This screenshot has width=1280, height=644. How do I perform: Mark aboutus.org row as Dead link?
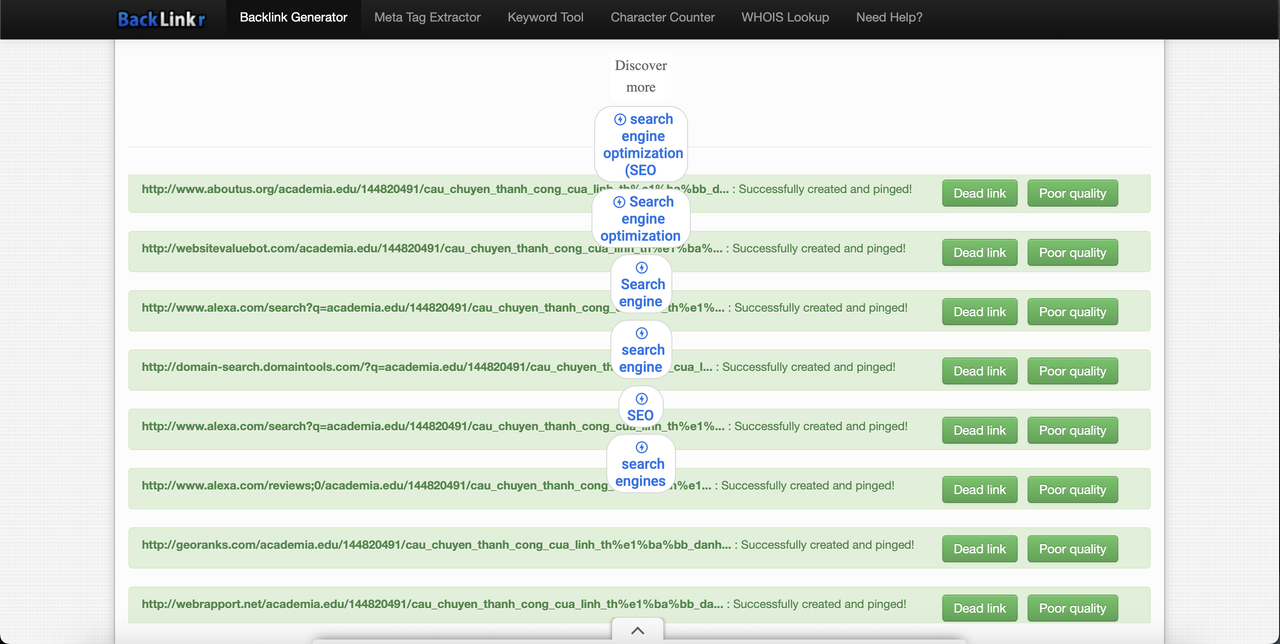pos(980,193)
